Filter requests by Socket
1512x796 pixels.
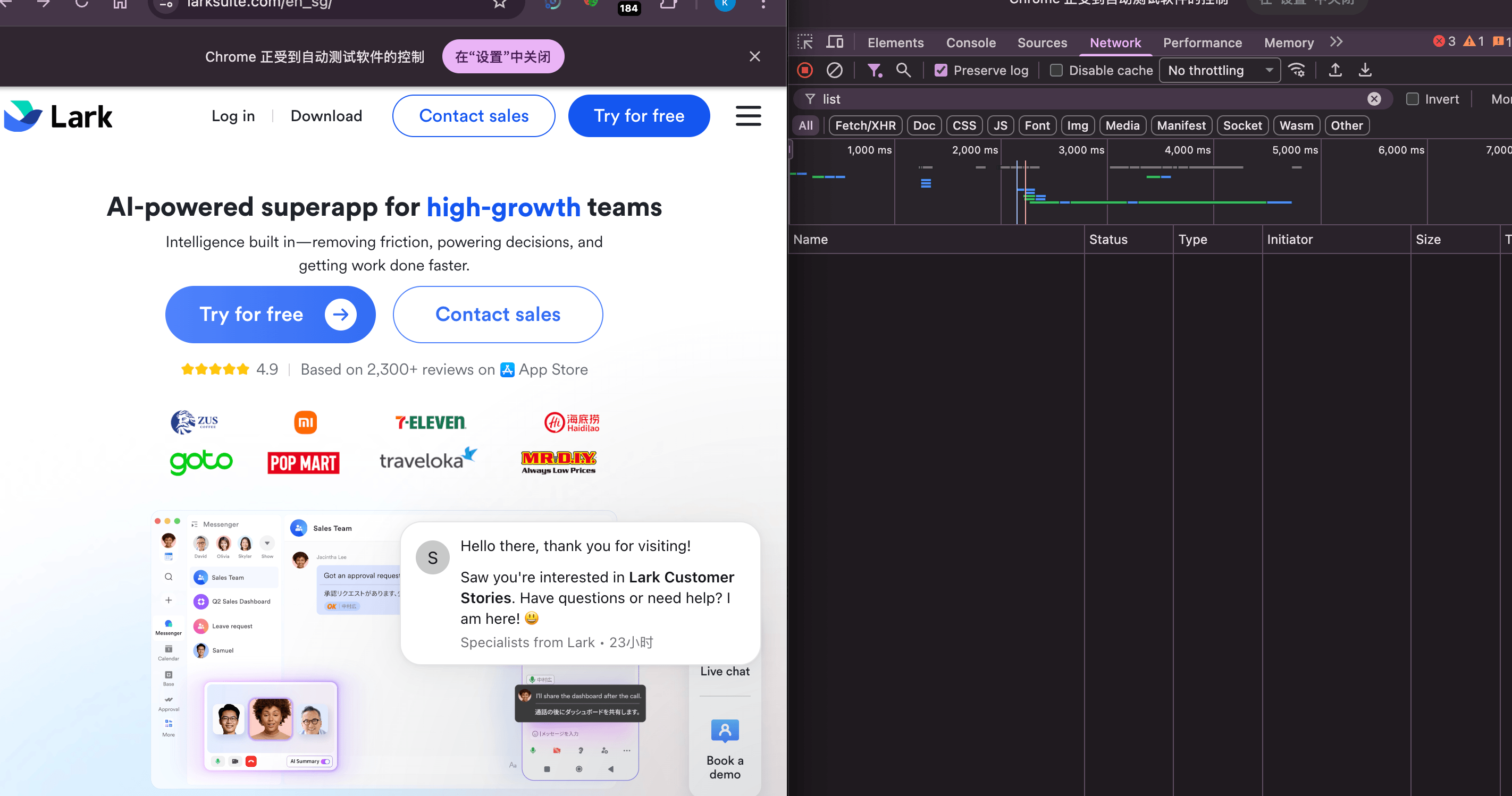point(1242,125)
